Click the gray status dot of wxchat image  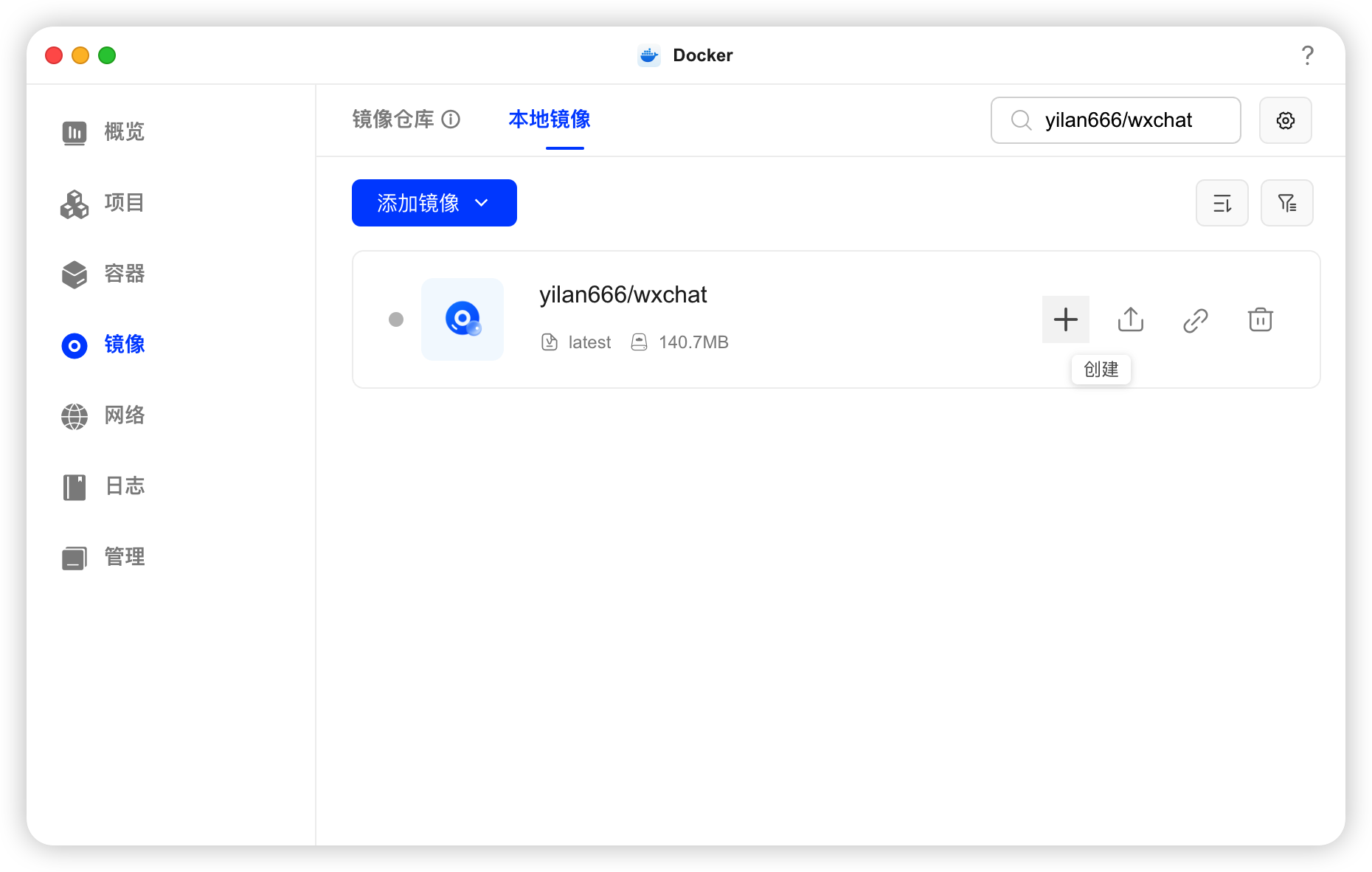pos(396,319)
